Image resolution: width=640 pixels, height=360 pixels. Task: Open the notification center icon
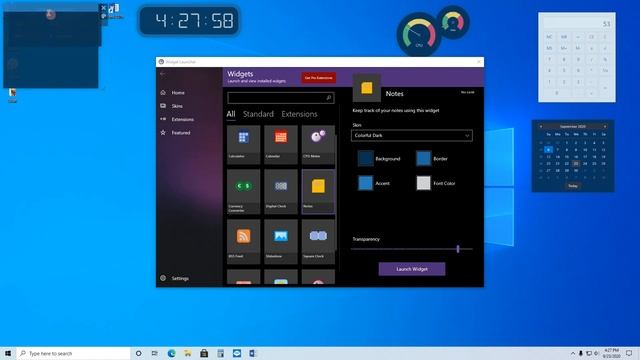tap(629, 353)
